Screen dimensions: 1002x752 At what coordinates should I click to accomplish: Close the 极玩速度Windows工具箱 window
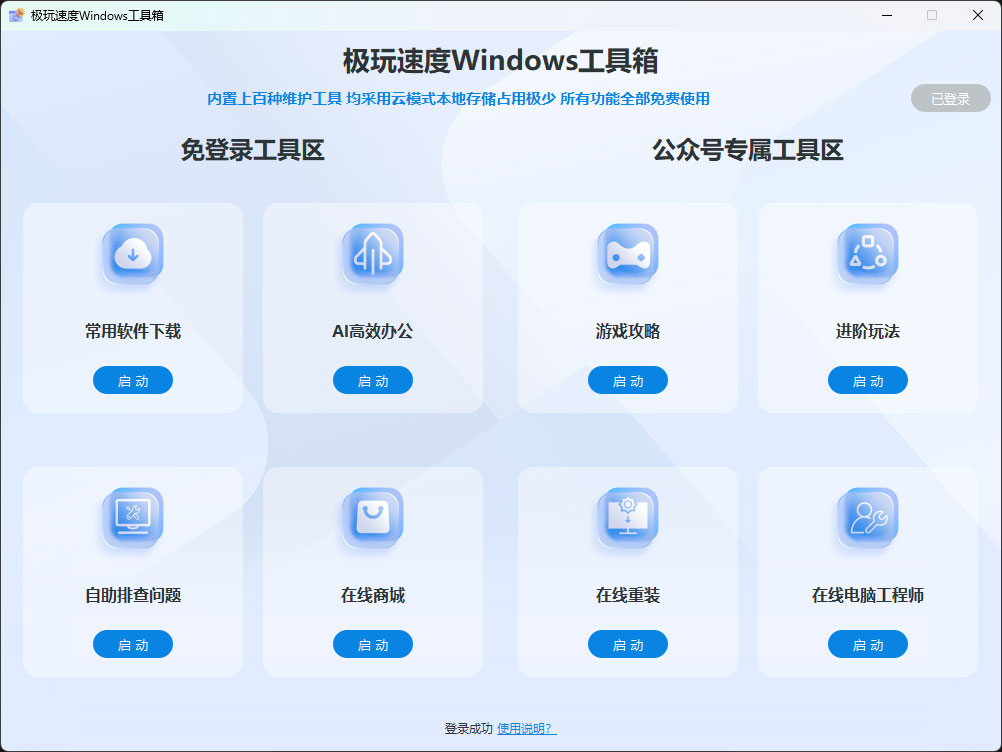coord(978,15)
